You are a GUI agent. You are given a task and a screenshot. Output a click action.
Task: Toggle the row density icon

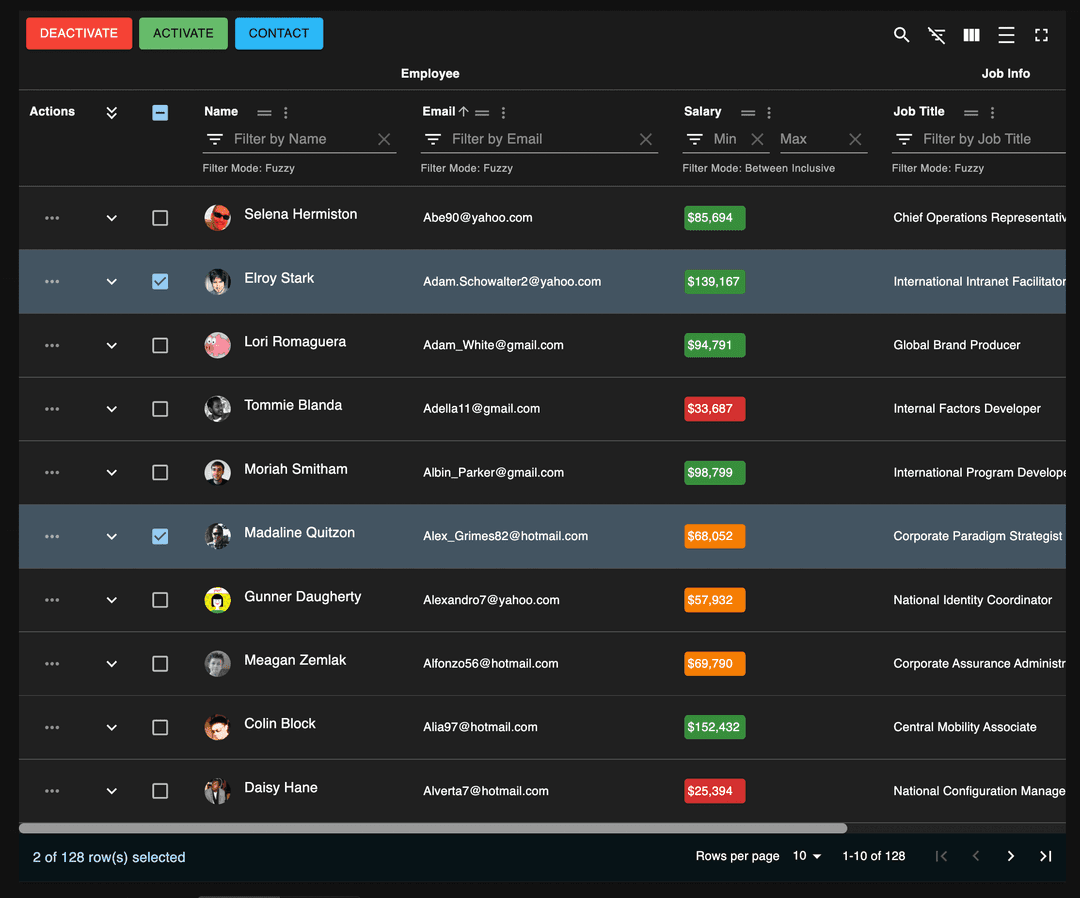(x=1006, y=34)
